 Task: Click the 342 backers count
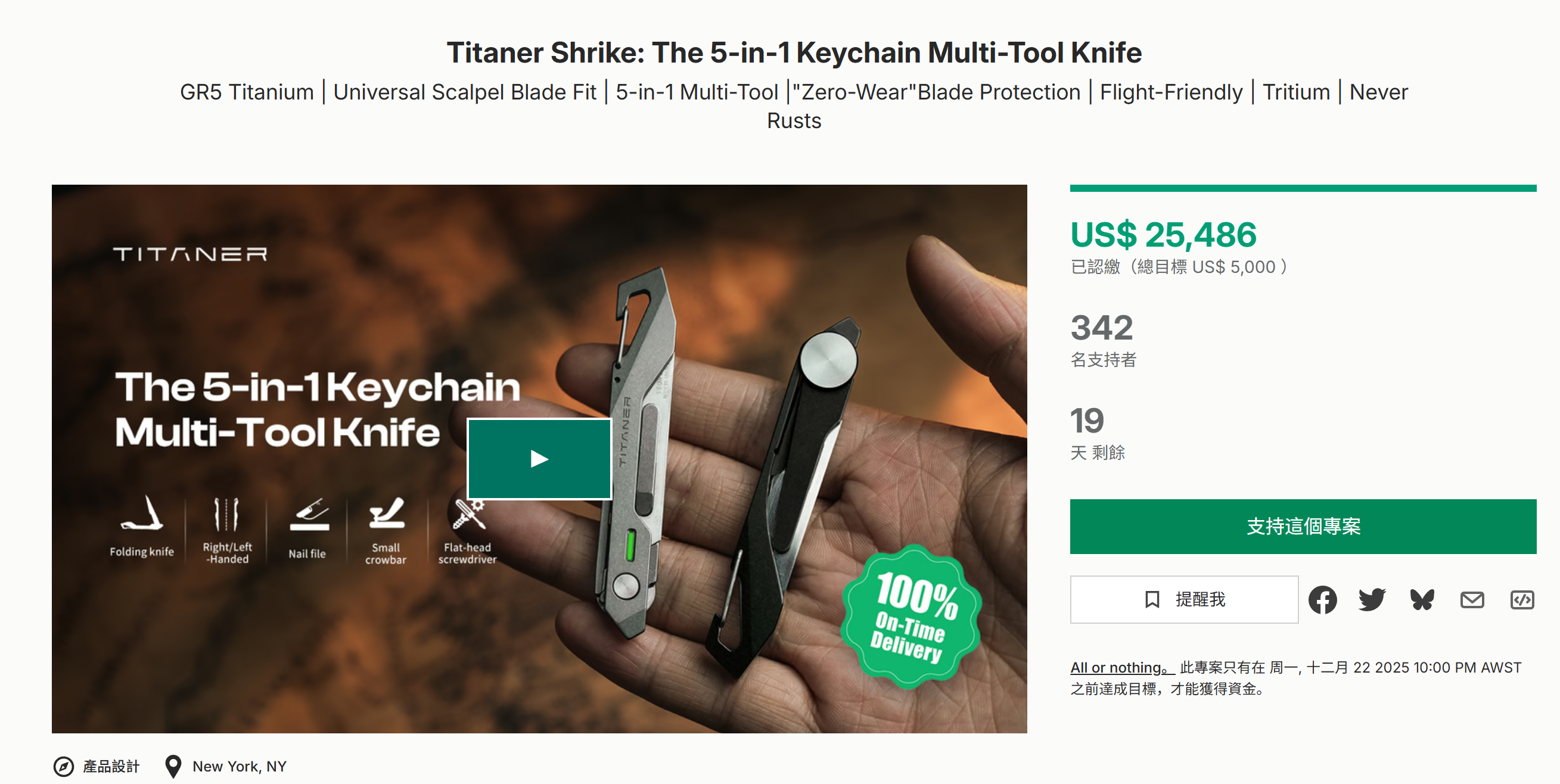point(1102,328)
